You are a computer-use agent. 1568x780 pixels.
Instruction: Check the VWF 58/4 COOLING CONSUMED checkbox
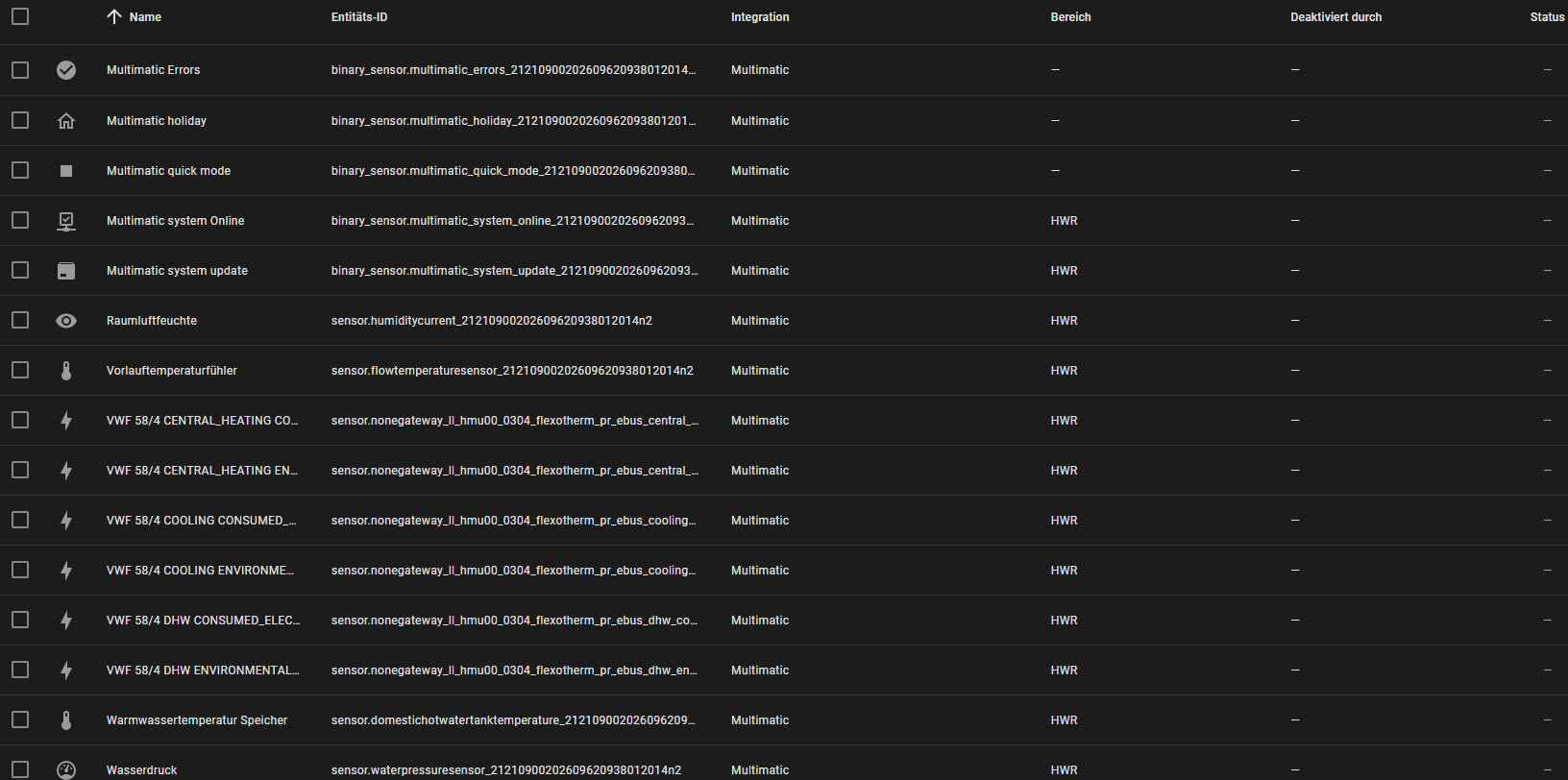20,520
